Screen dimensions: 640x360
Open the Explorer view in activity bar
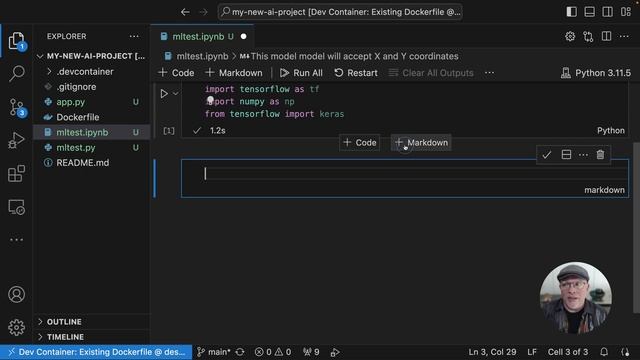click(x=16, y=41)
